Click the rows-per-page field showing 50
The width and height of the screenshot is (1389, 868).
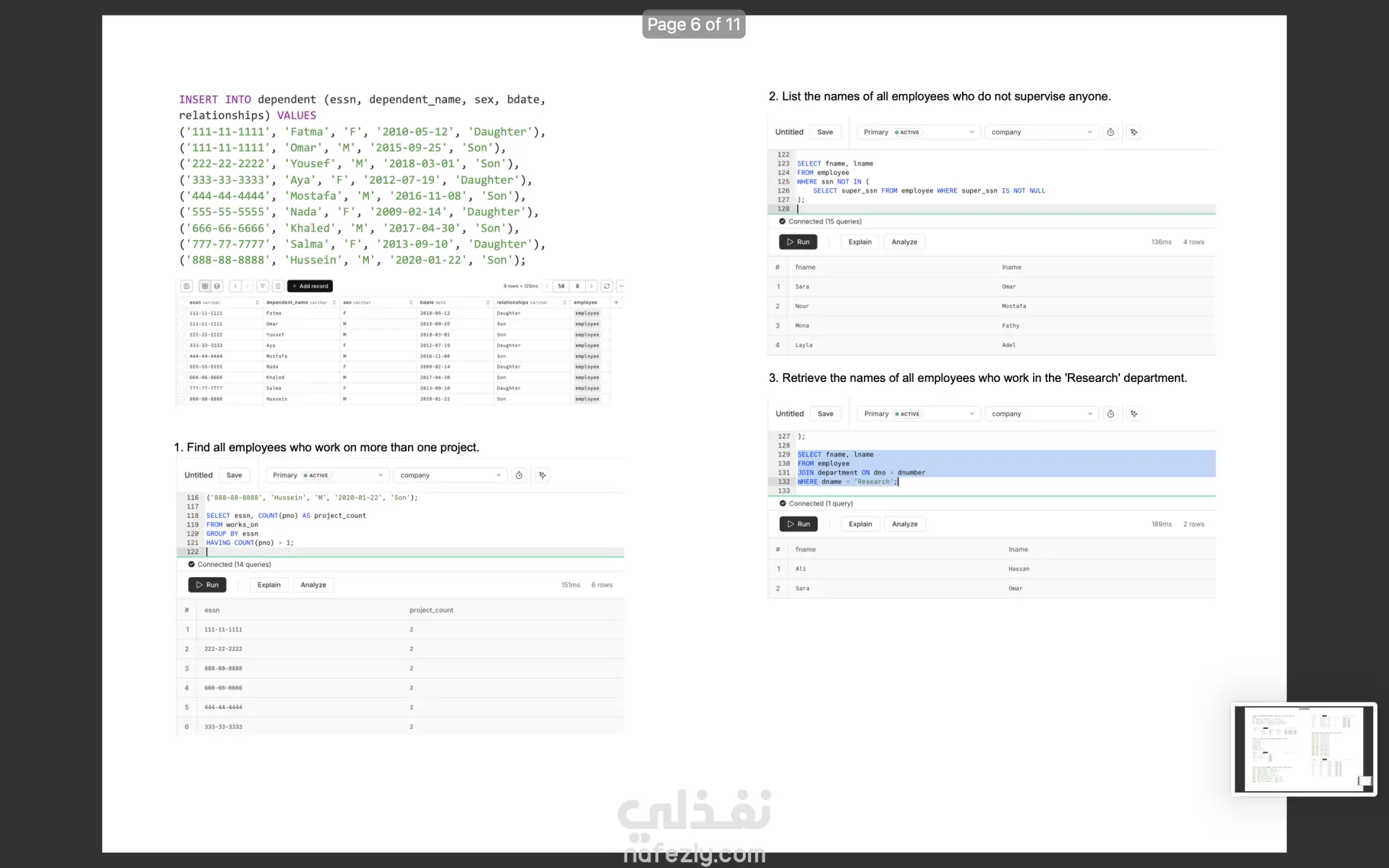(561, 286)
